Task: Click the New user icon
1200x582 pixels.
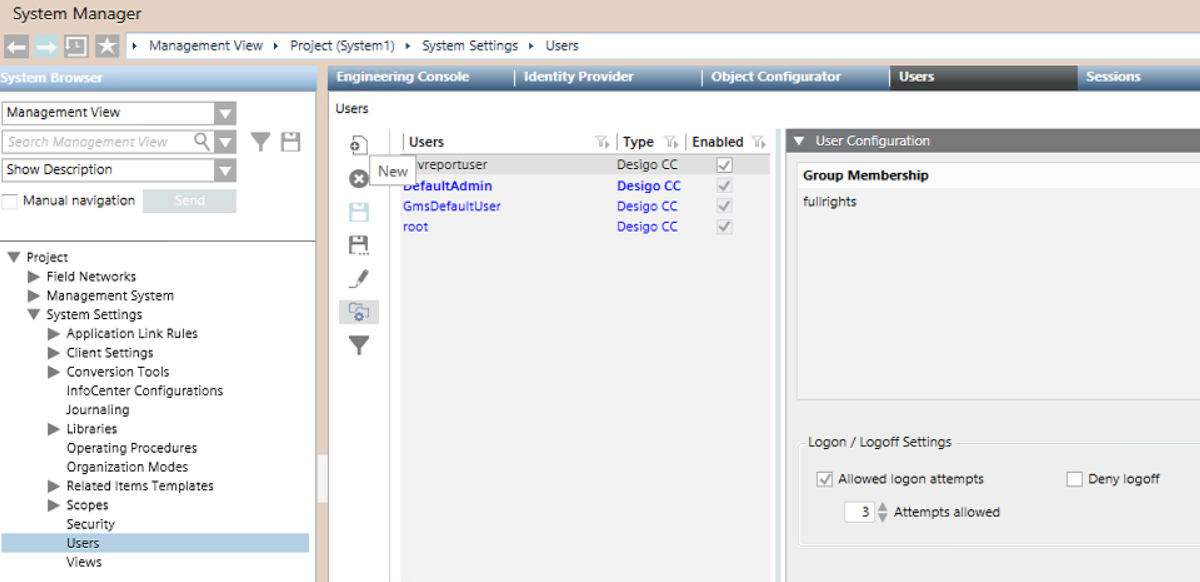Action: tap(358, 146)
